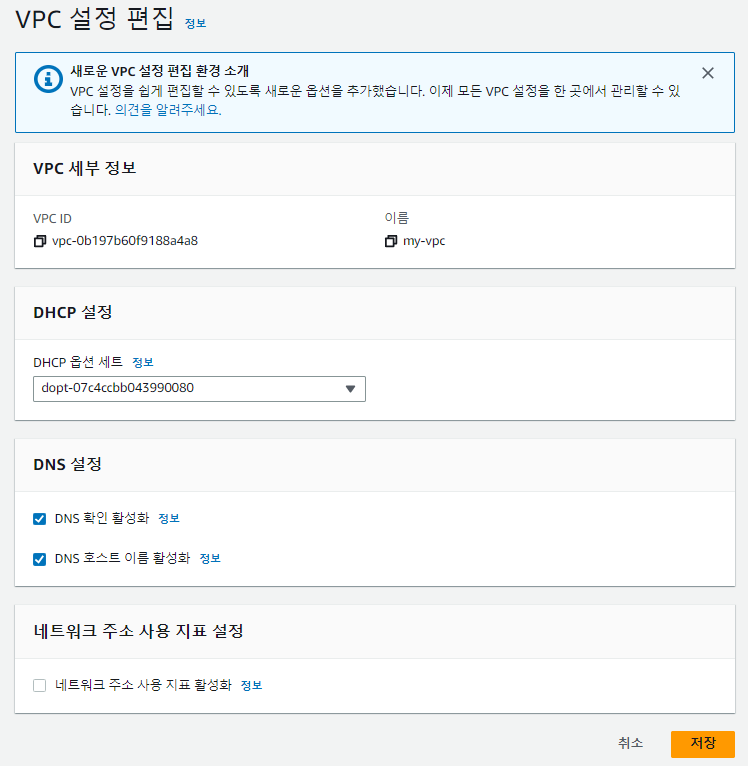This screenshot has width=748, height=766.
Task: Click the blue info icon in the banner
Action: pos(48,79)
